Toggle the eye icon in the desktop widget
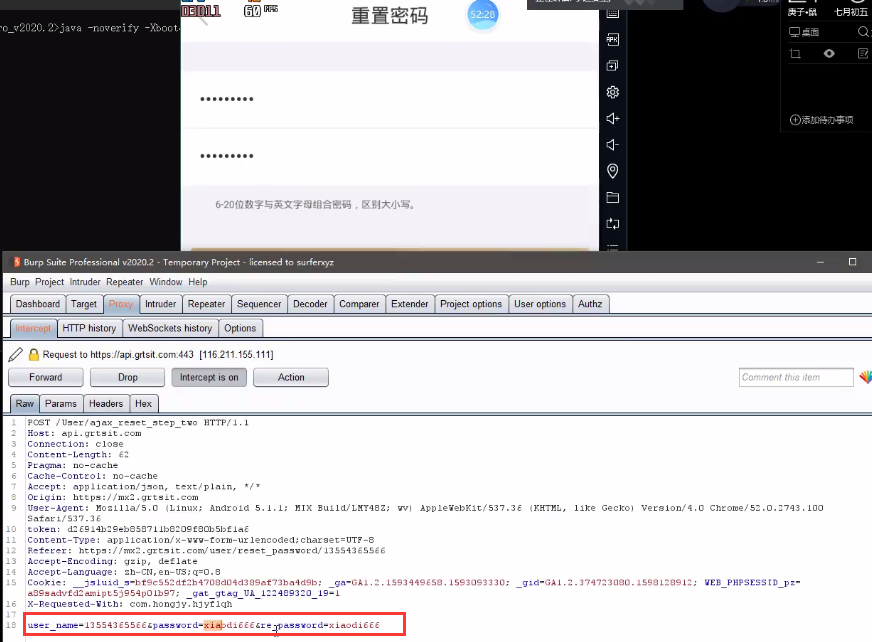 [x=829, y=54]
